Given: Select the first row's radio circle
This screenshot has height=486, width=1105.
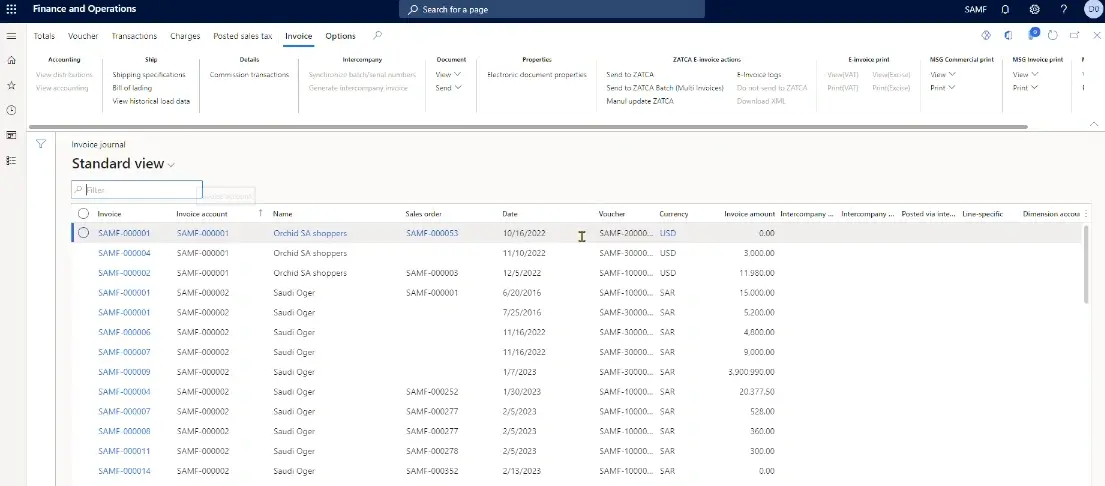Looking at the screenshot, I should (x=83, y=233).
